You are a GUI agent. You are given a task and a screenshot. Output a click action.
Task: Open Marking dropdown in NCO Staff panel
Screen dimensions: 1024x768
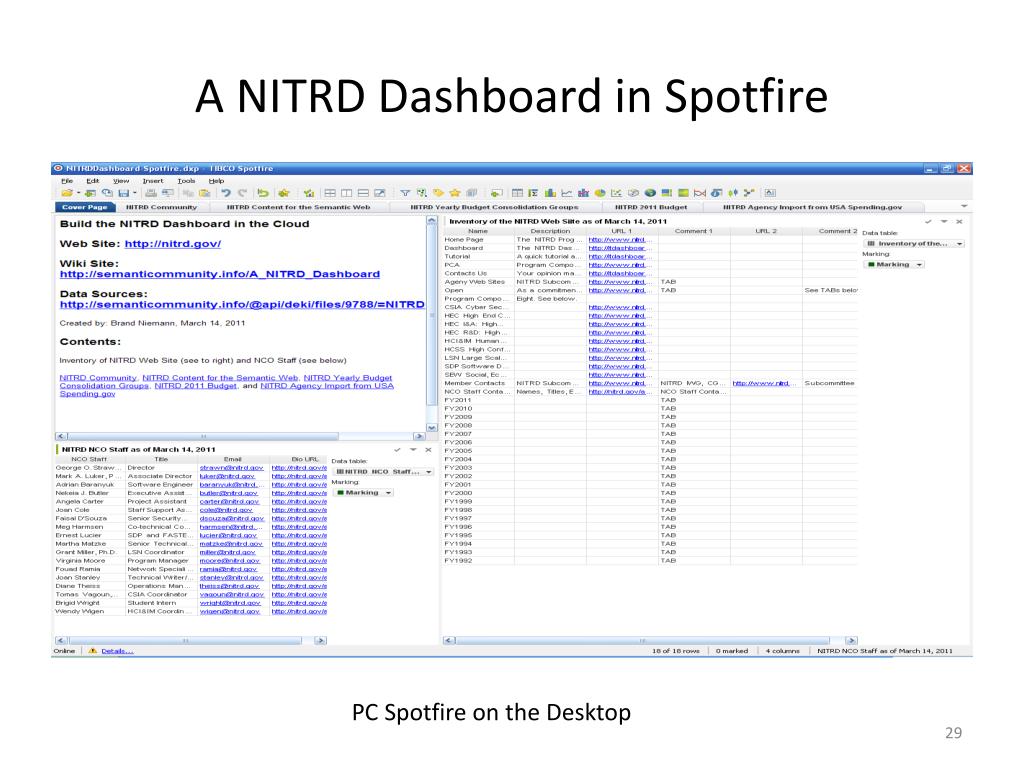(x=363, y=492)
